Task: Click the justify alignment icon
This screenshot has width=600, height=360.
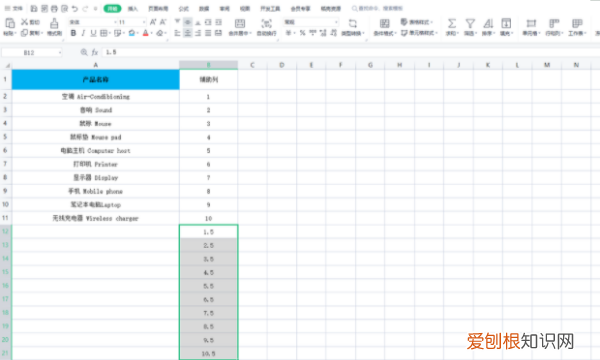Action: [x=208, y=33]
